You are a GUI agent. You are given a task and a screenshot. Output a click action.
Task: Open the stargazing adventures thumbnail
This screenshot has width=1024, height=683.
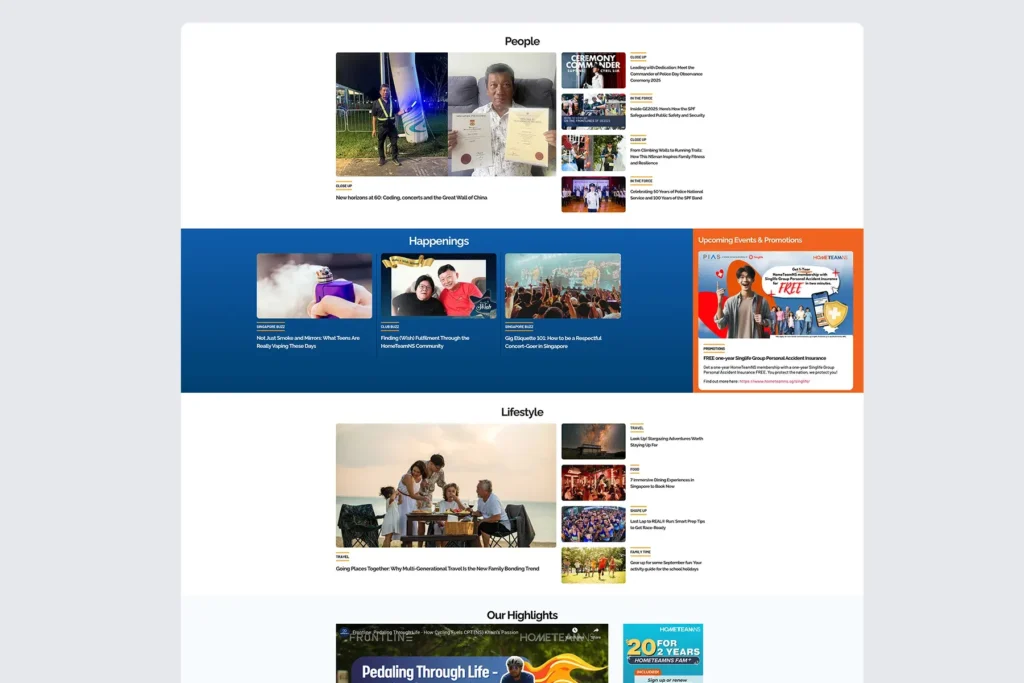coord(593,441)
